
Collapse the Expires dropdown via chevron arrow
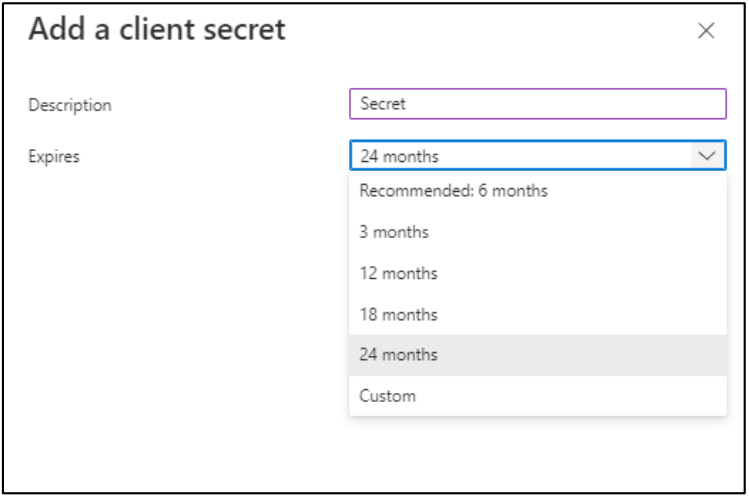[x=707, y=156]
